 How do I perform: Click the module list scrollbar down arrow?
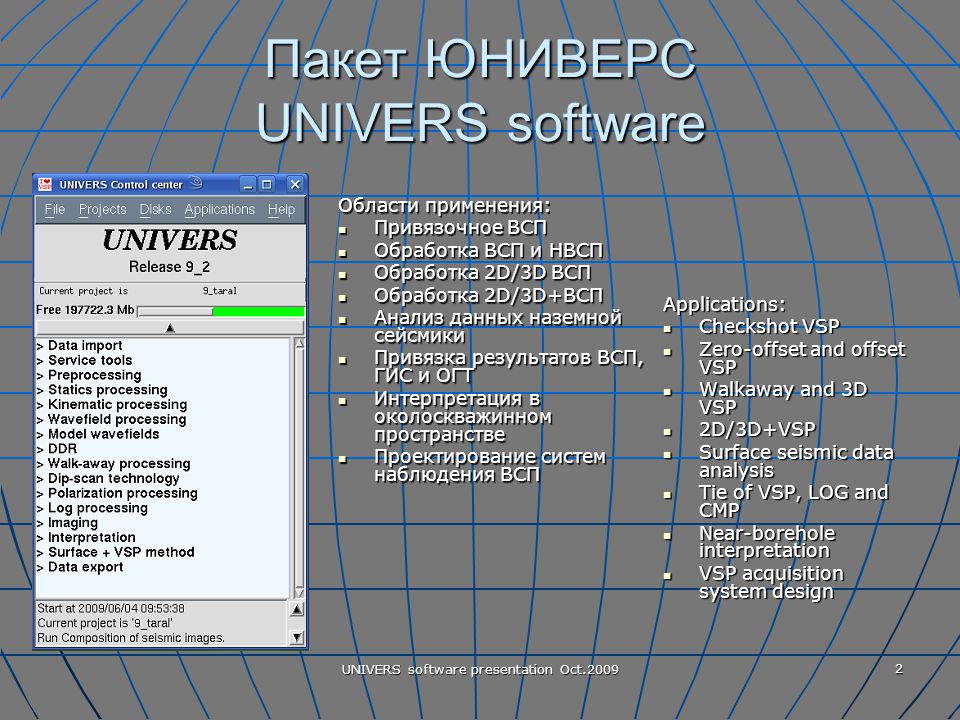tap(299, 593)
